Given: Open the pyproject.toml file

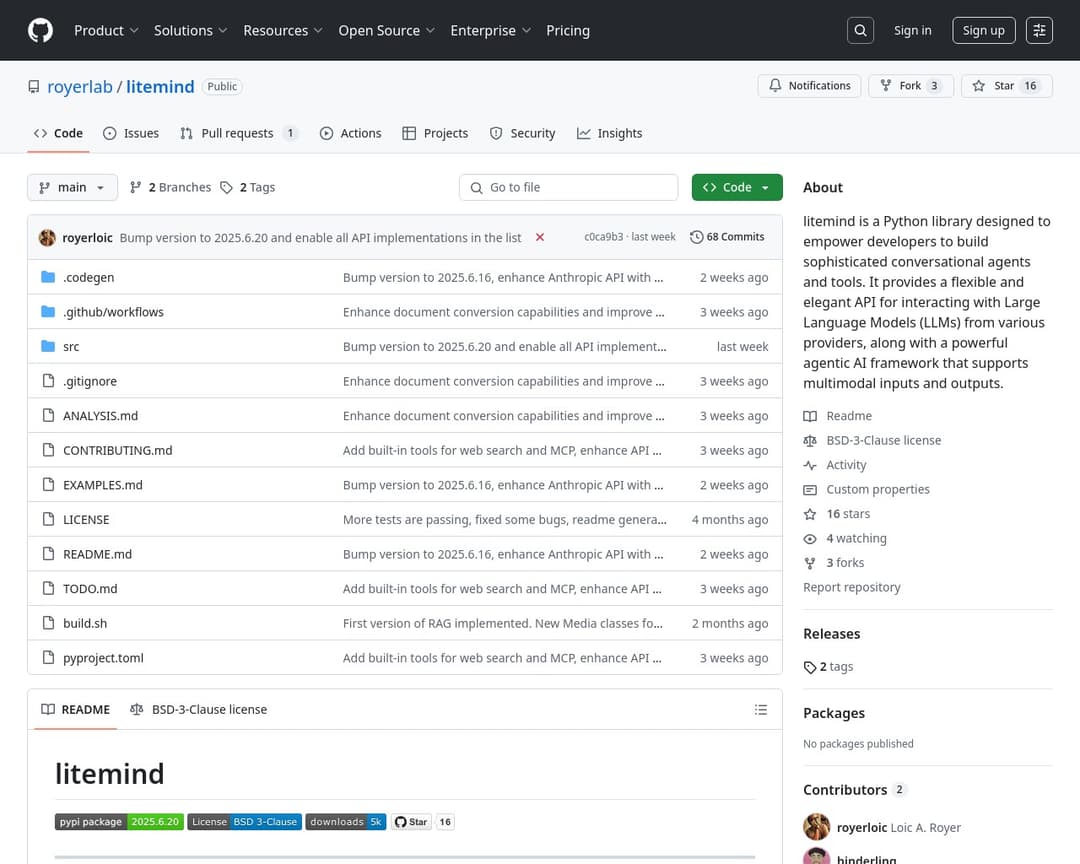Looking at the screenshot, I should tap(103, 658).
